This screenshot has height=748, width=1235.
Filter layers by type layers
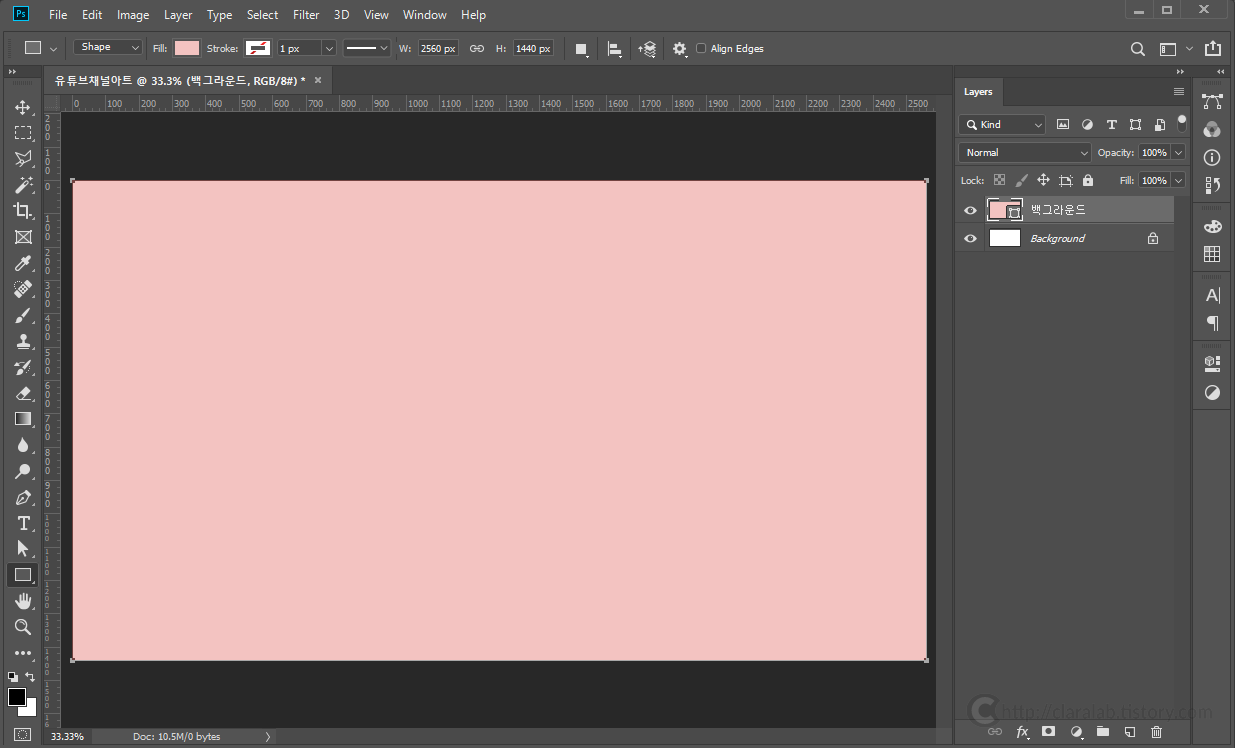[1111, 125]
